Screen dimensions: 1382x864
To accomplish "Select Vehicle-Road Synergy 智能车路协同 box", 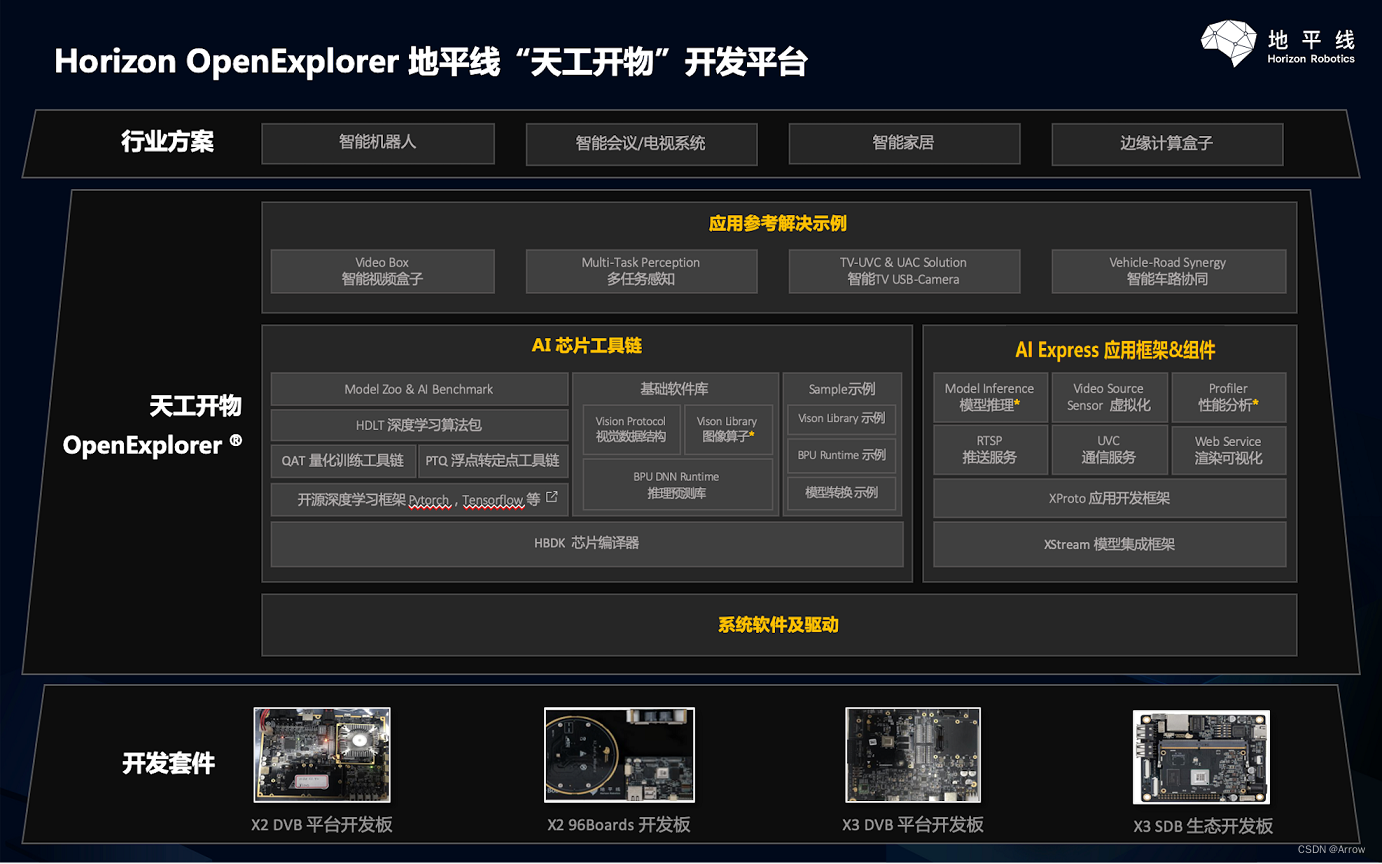I will coord(1169,271).
